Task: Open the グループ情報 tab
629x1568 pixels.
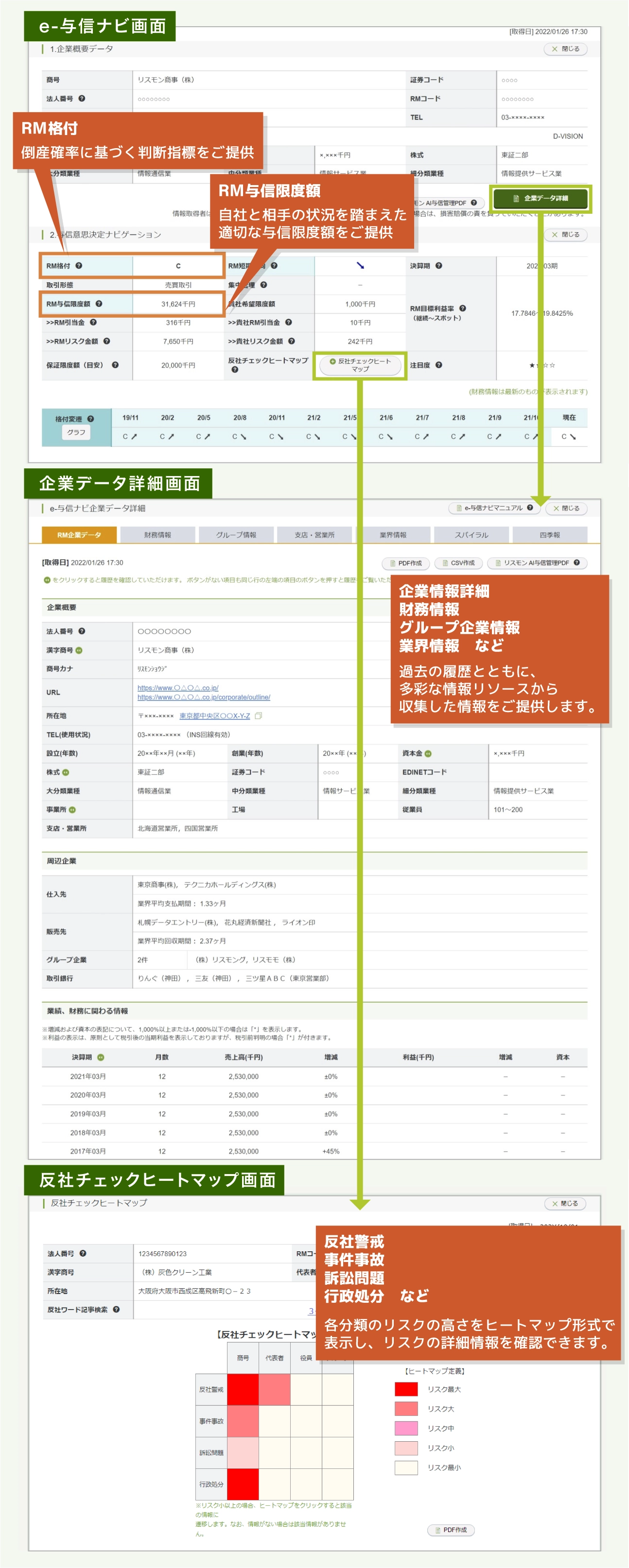Action: tap(236, 534)
